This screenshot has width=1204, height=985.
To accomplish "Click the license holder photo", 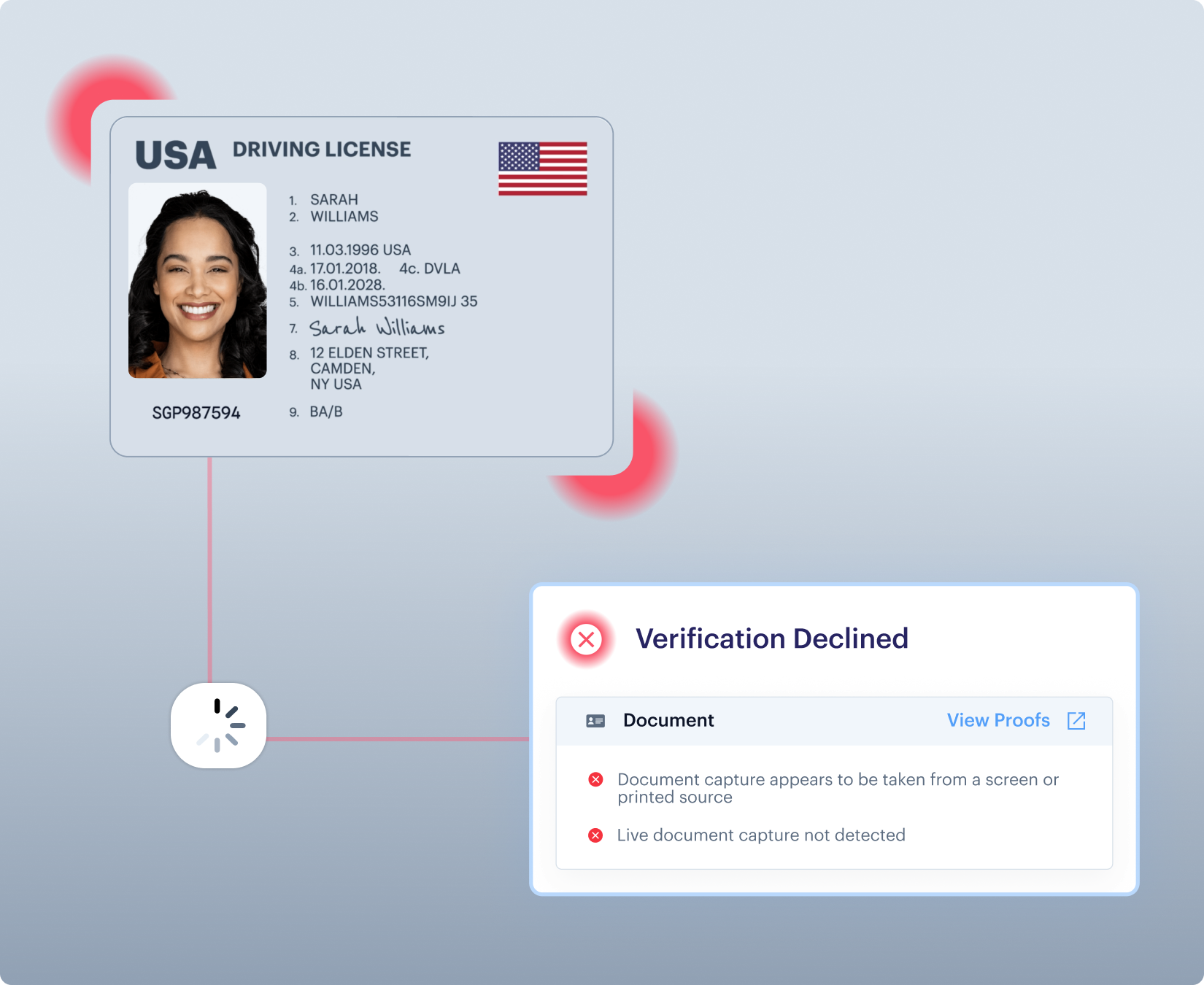I will 198,280.
